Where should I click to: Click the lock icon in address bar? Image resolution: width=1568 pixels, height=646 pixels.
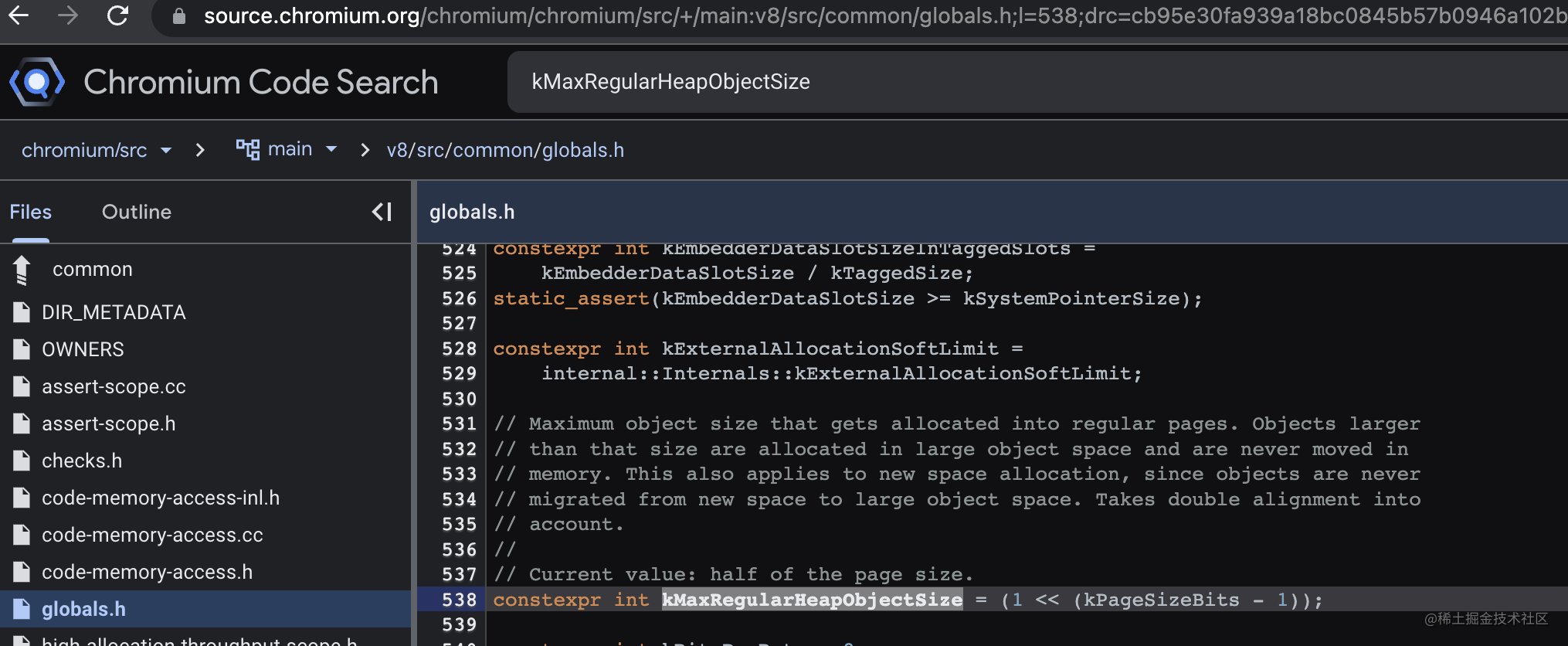pyautogui.click(x=179, y=15)
